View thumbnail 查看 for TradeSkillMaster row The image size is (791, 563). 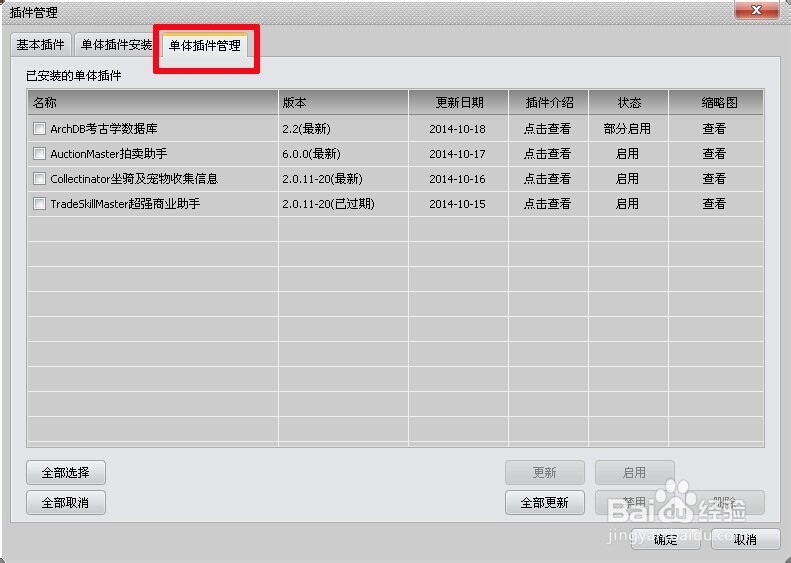tap(714, 204)
